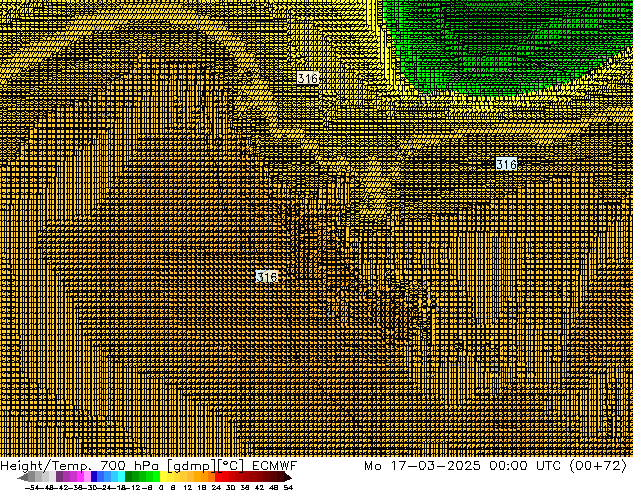
Task: Click the "ECMWF" model name
Action: pyautogui.click(x=275, y=466)
